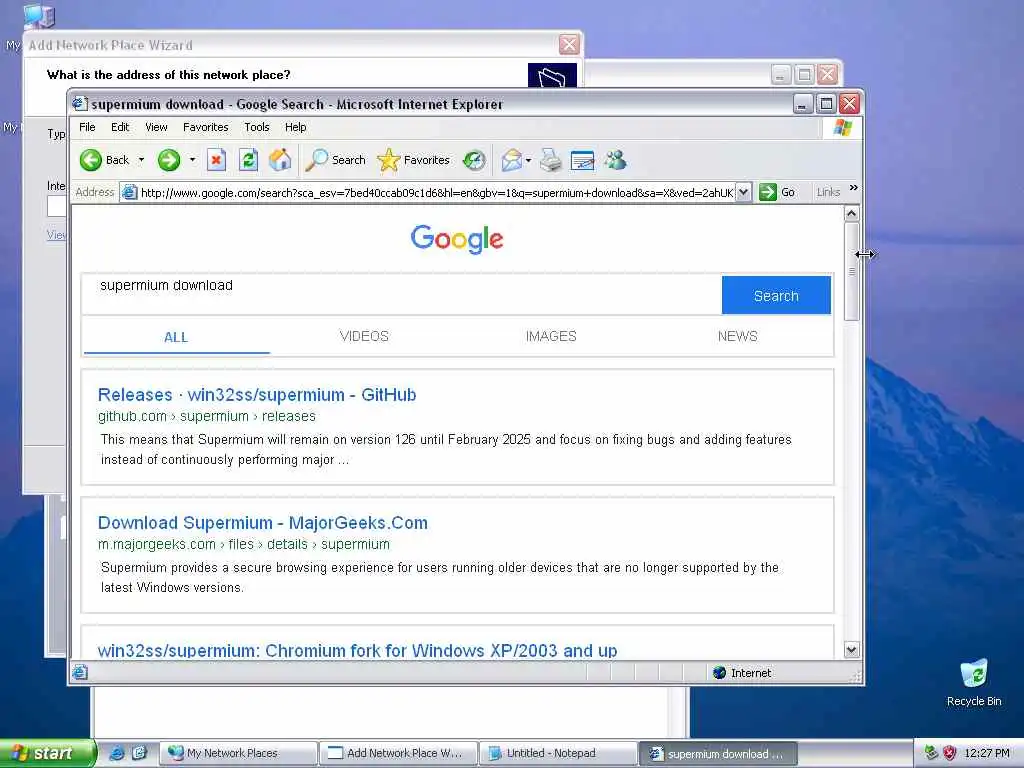
Task: Click the status bar page icon
Action: tap(80, 672)
